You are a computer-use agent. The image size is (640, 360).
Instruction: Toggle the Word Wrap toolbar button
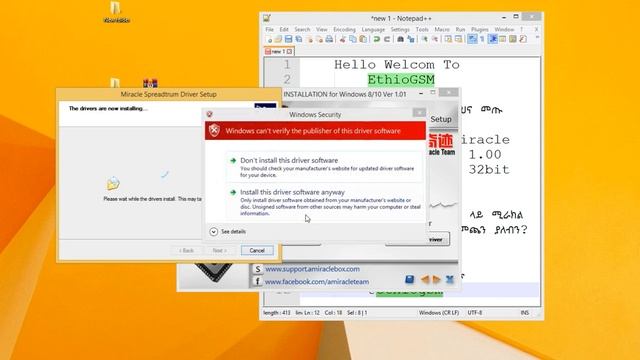coord(472,39)
